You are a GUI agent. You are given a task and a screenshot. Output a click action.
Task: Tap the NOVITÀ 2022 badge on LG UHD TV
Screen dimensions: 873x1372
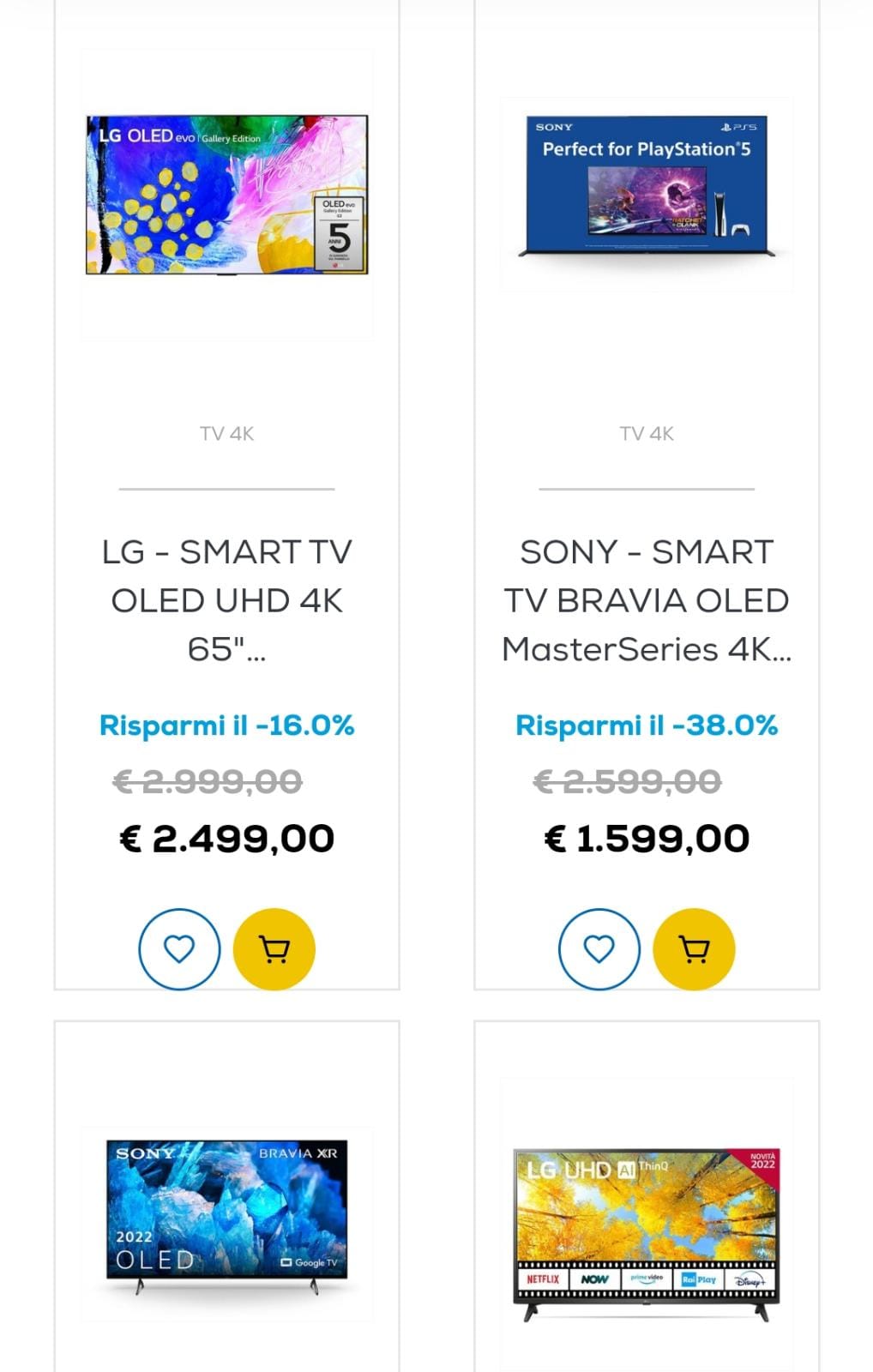pos(762,1161)
